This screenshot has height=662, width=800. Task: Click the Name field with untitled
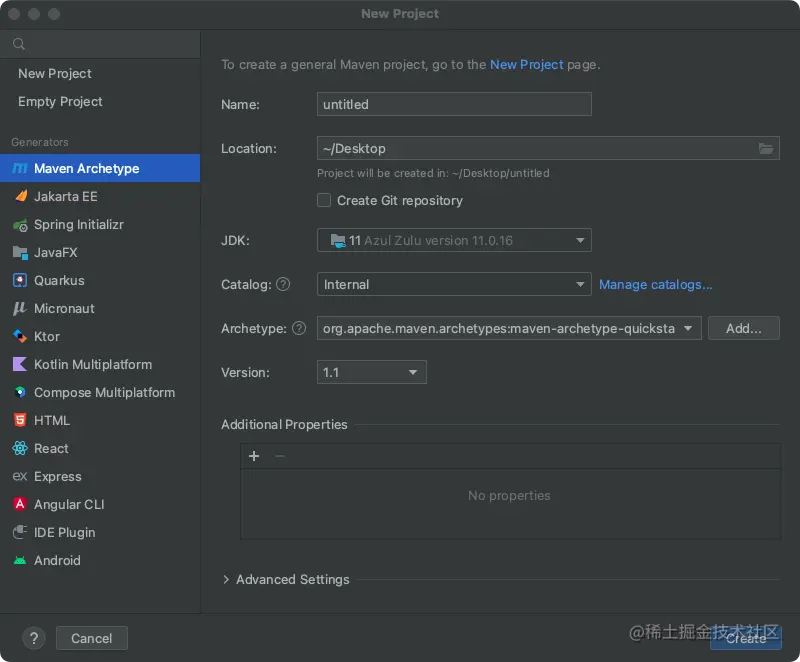pos(454,104)
